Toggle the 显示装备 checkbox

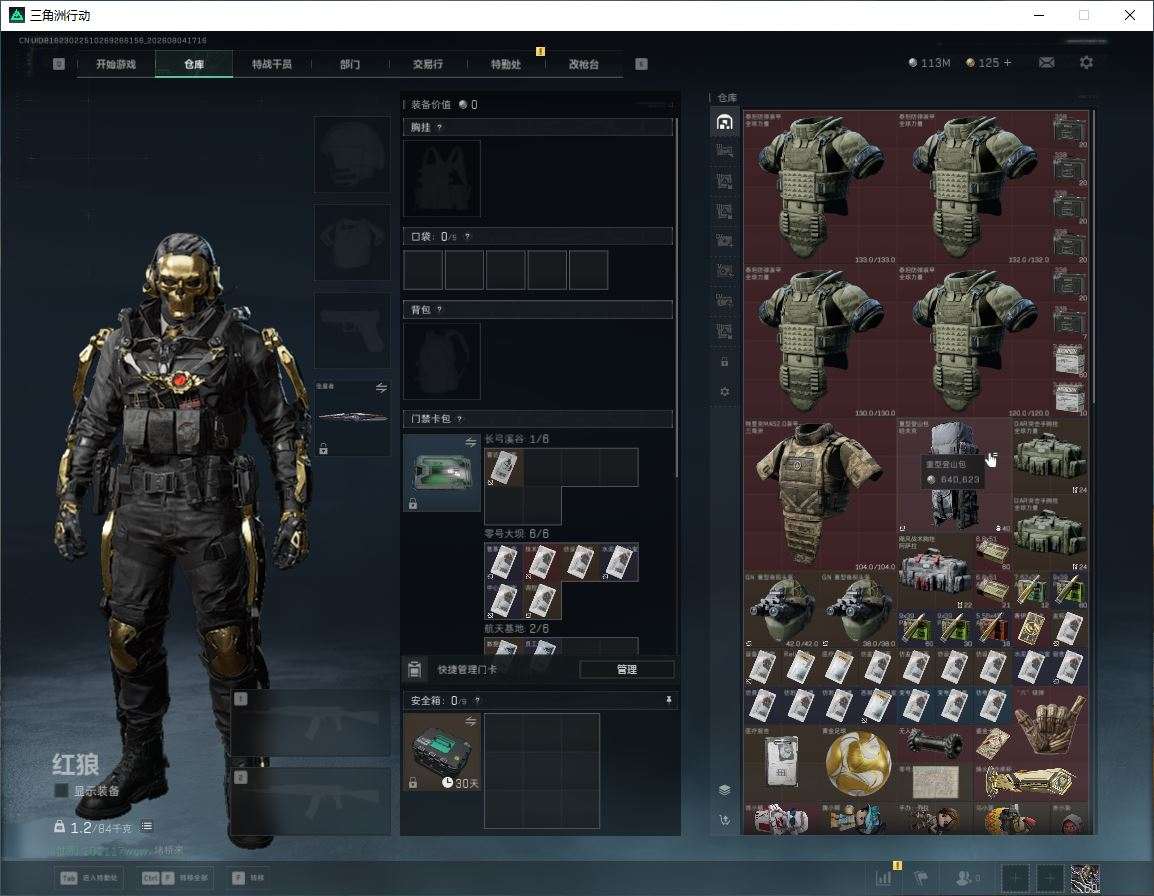point(62,790)
